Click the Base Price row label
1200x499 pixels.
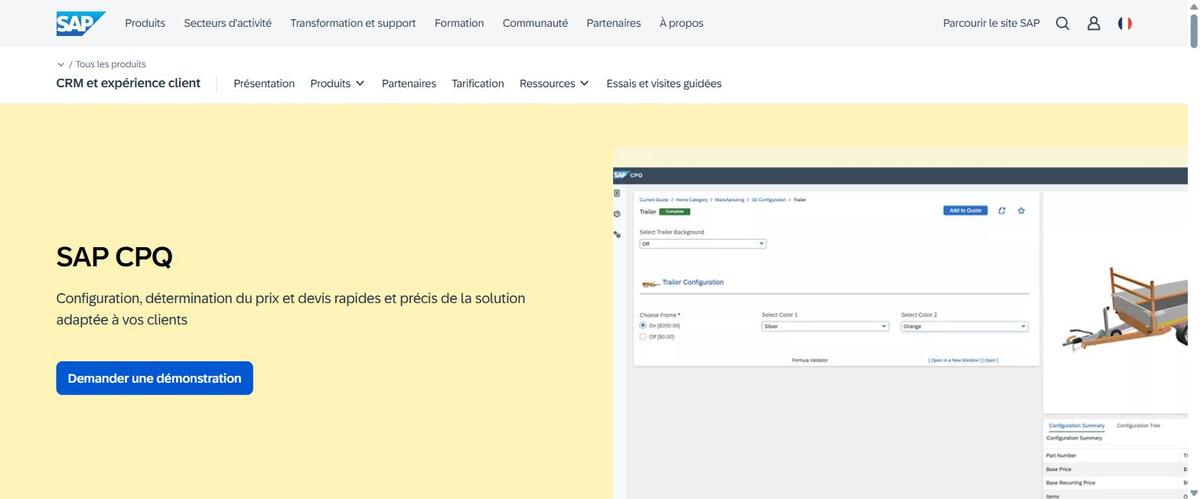pos(1058,469)
